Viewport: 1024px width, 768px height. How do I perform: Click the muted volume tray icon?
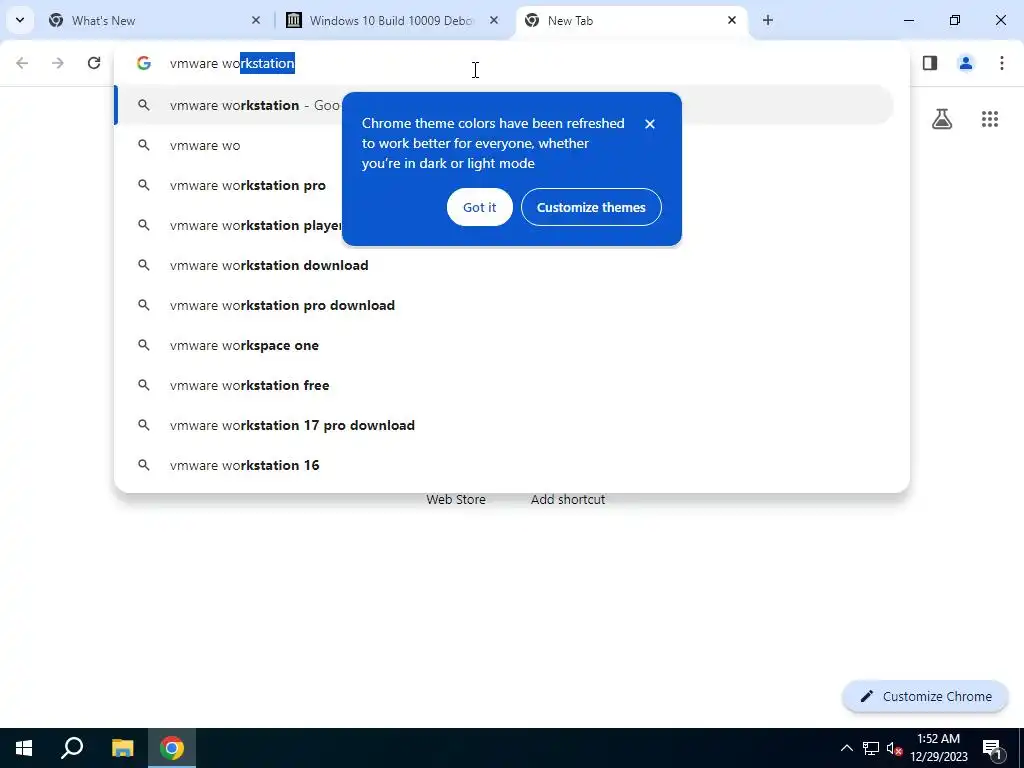(x=894, y=748)
